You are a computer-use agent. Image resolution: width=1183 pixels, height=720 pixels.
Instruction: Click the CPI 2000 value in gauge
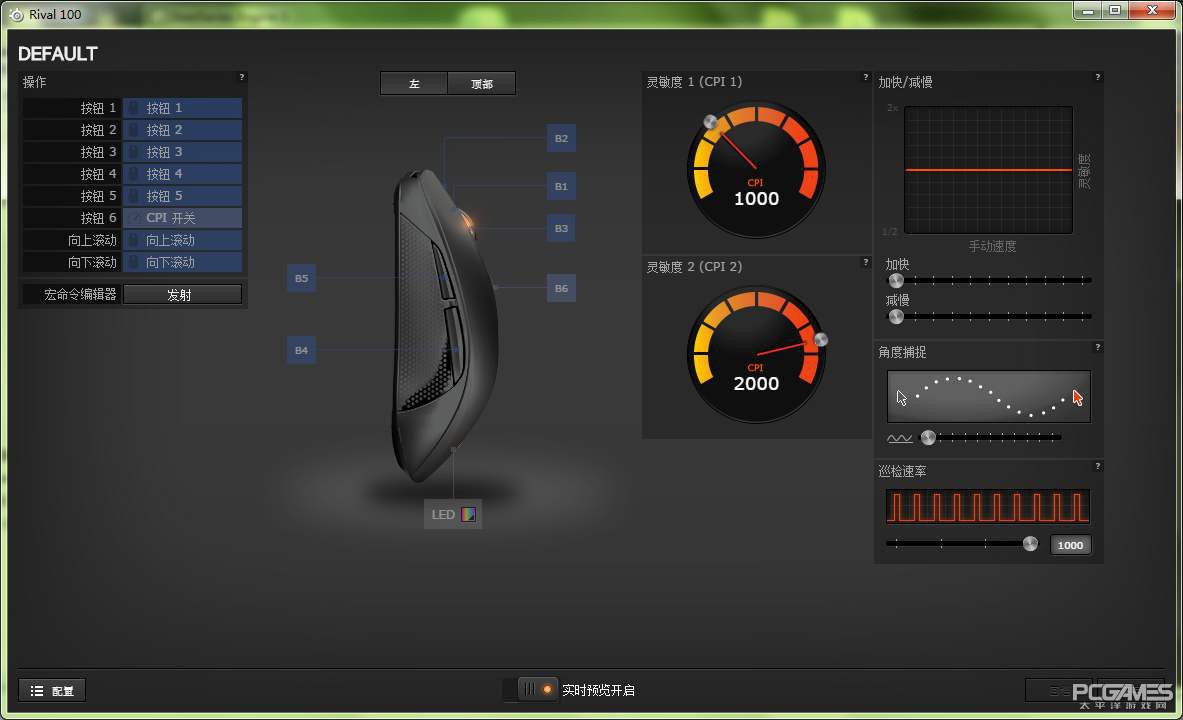pyautogui.click(x=756, y=383)
